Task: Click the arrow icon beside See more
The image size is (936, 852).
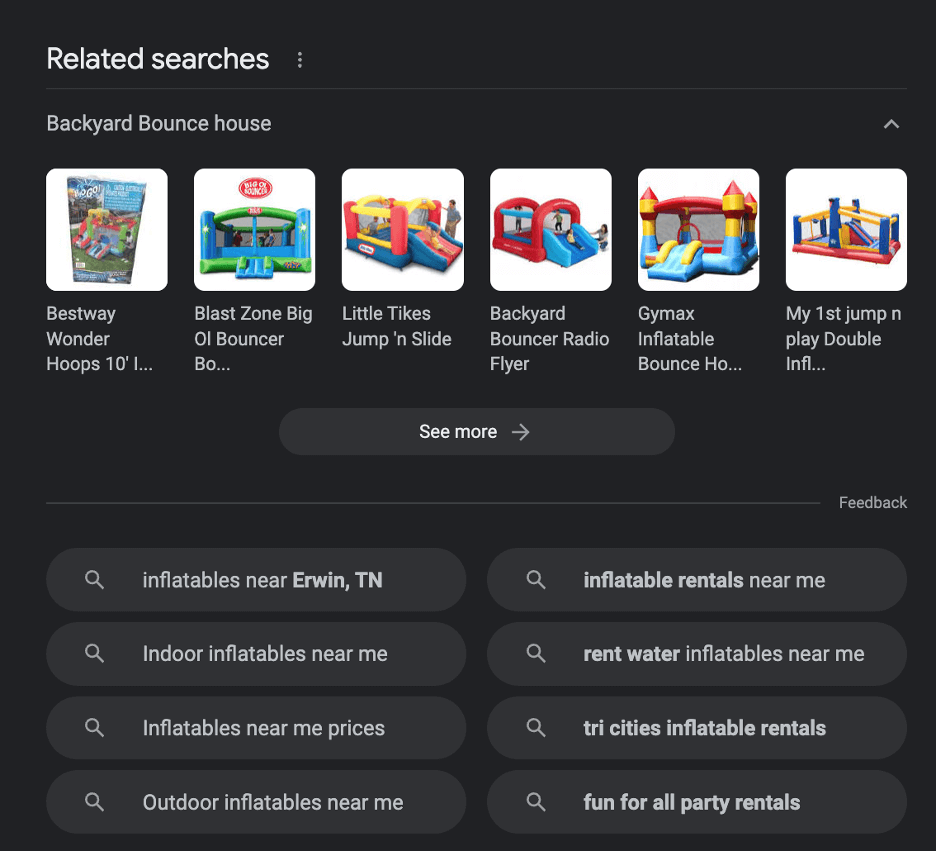Action: coord(521,432)
